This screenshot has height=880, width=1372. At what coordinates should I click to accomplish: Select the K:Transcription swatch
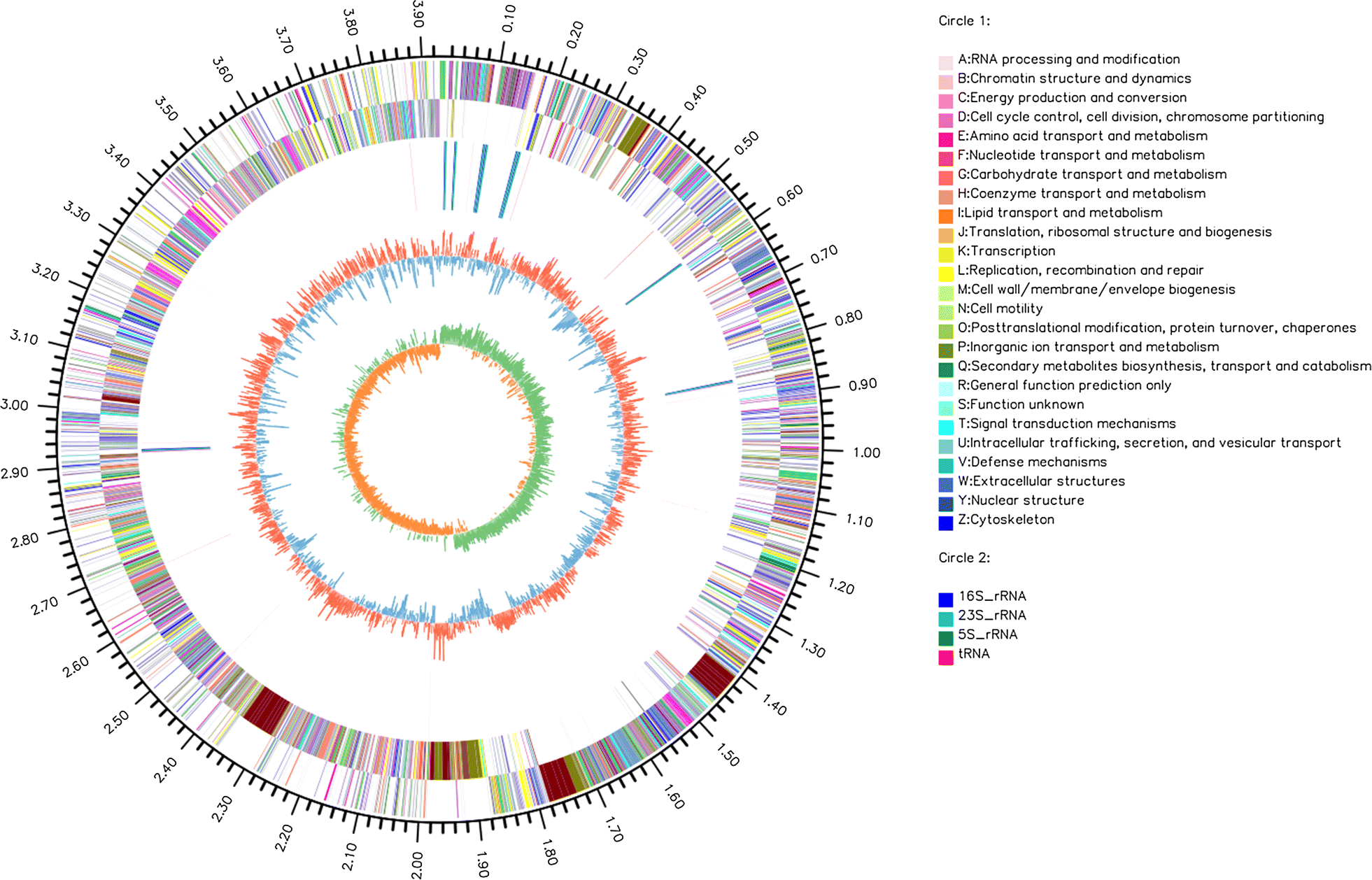[945, 255]
